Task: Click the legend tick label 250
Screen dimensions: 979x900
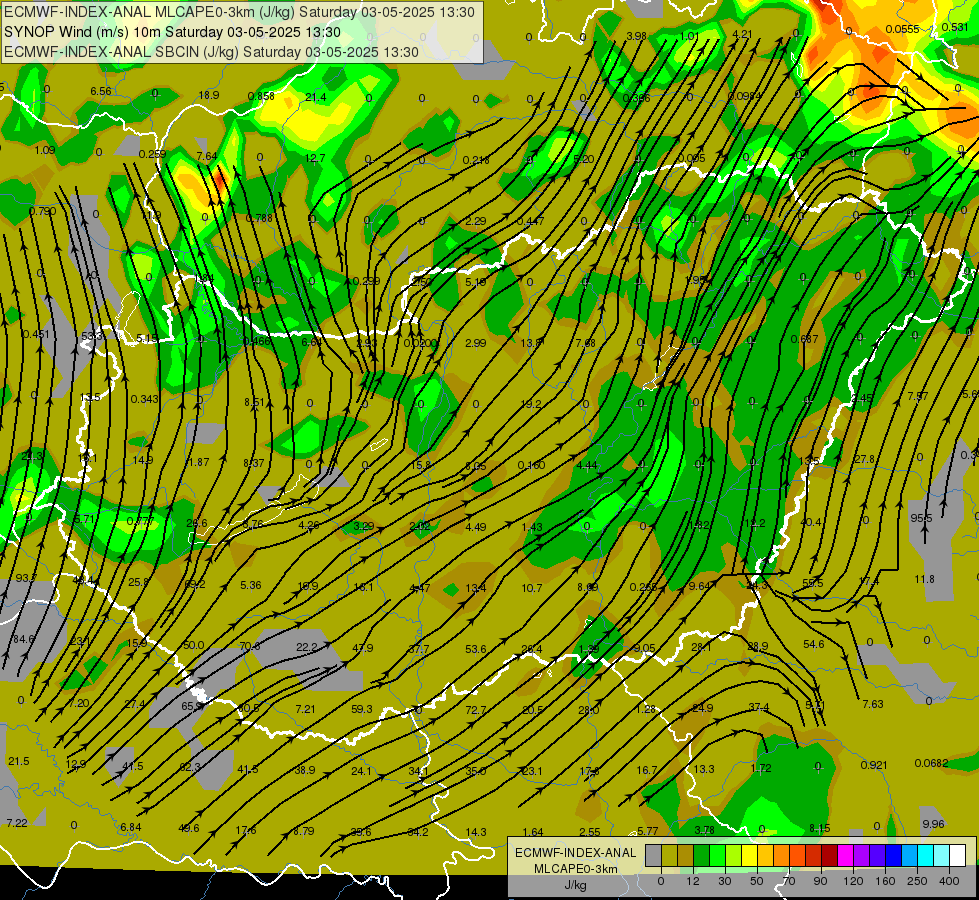Action: 917,881
